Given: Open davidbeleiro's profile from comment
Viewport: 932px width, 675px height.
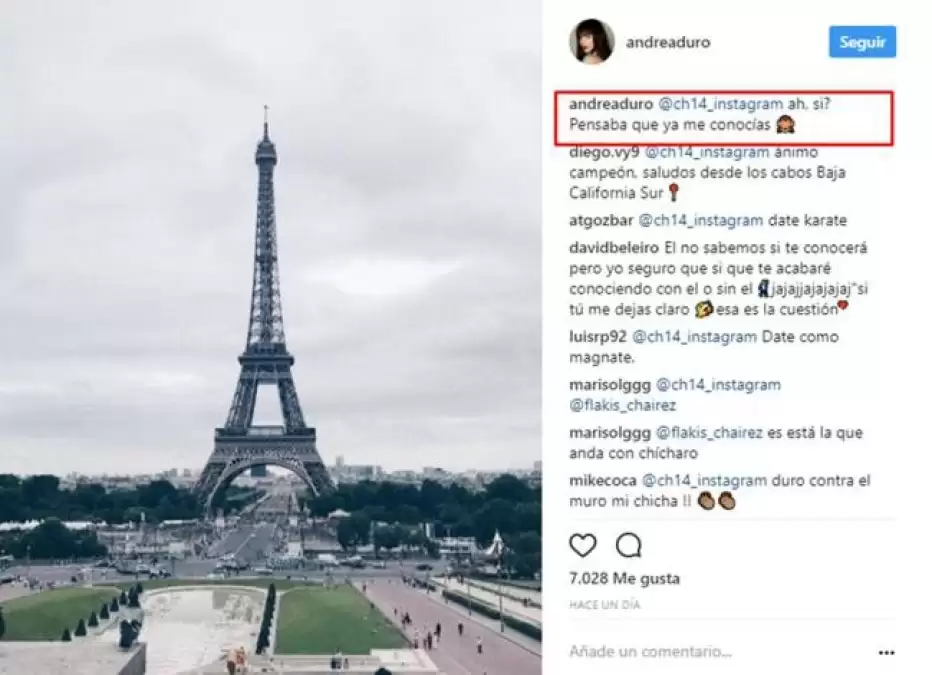Looking at the screenshot, I should point(614,247).
